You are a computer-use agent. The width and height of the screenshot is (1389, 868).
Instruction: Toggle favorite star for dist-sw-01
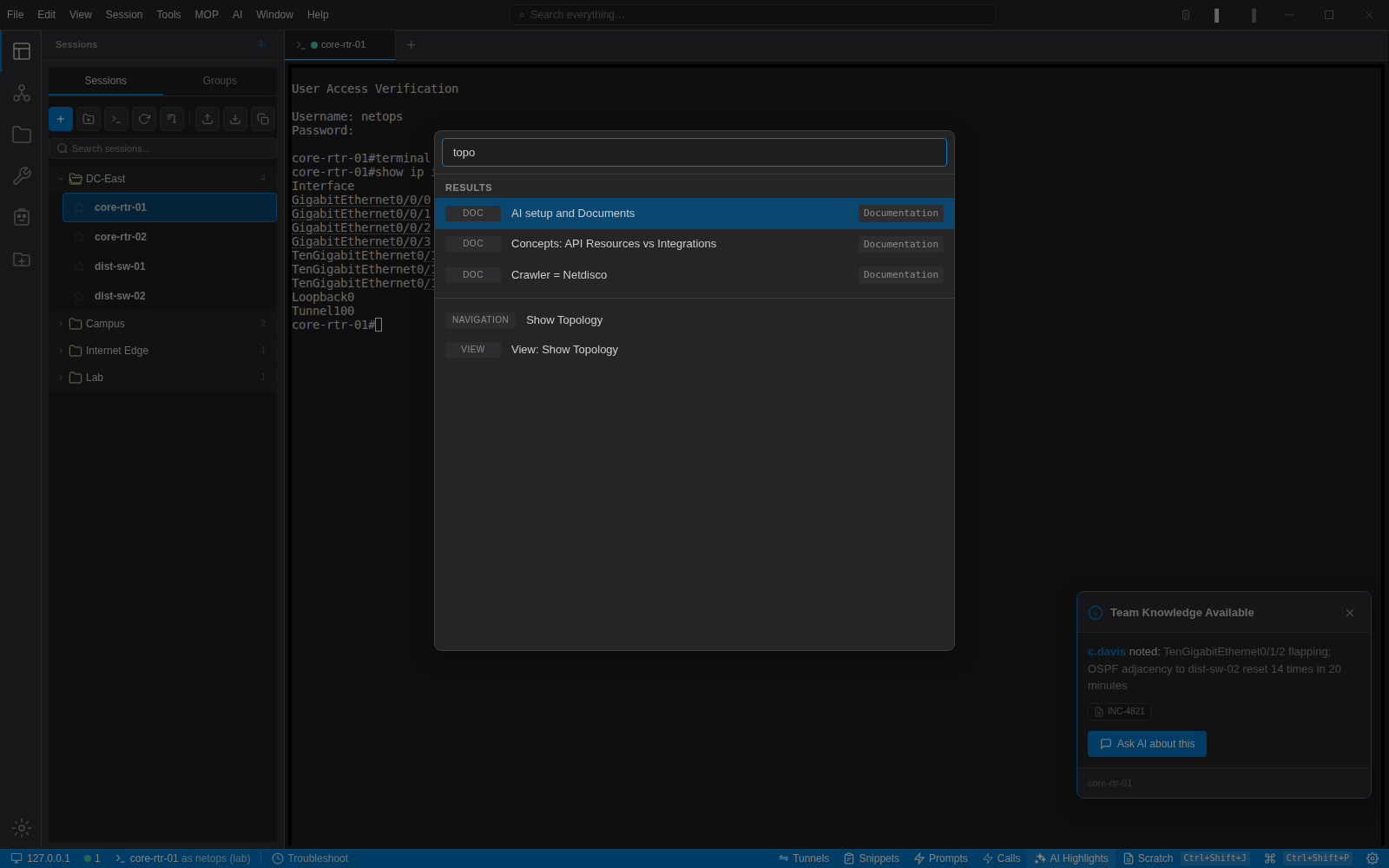(x=79, y=266)
